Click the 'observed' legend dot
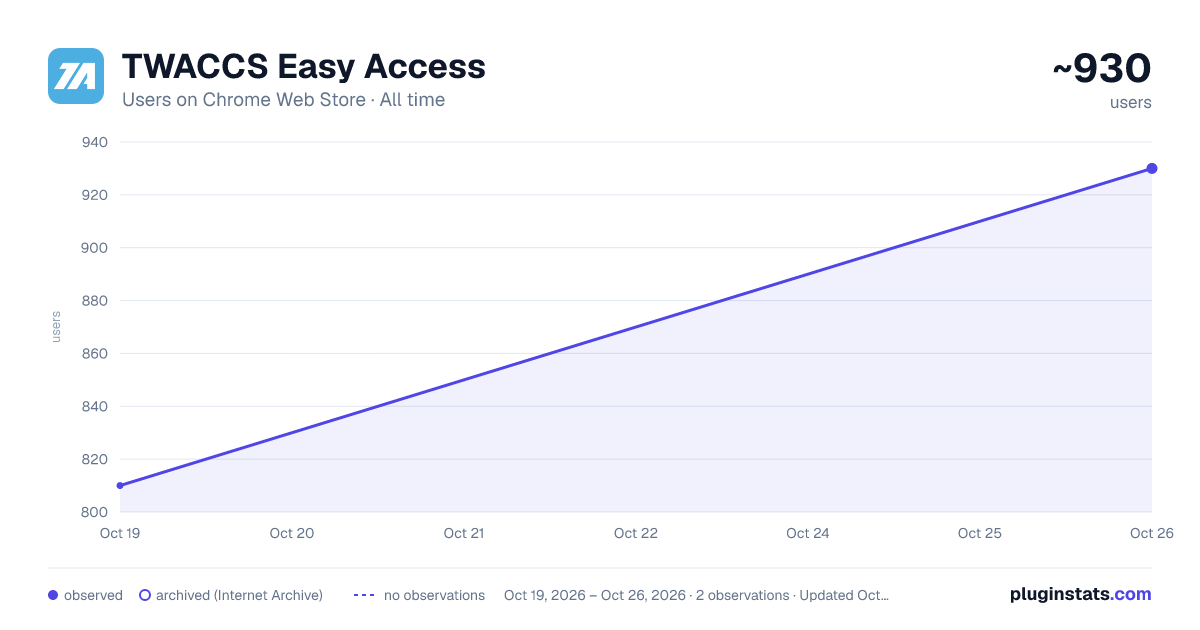Screen dimensions: 1200x630 tap(53, 595)
